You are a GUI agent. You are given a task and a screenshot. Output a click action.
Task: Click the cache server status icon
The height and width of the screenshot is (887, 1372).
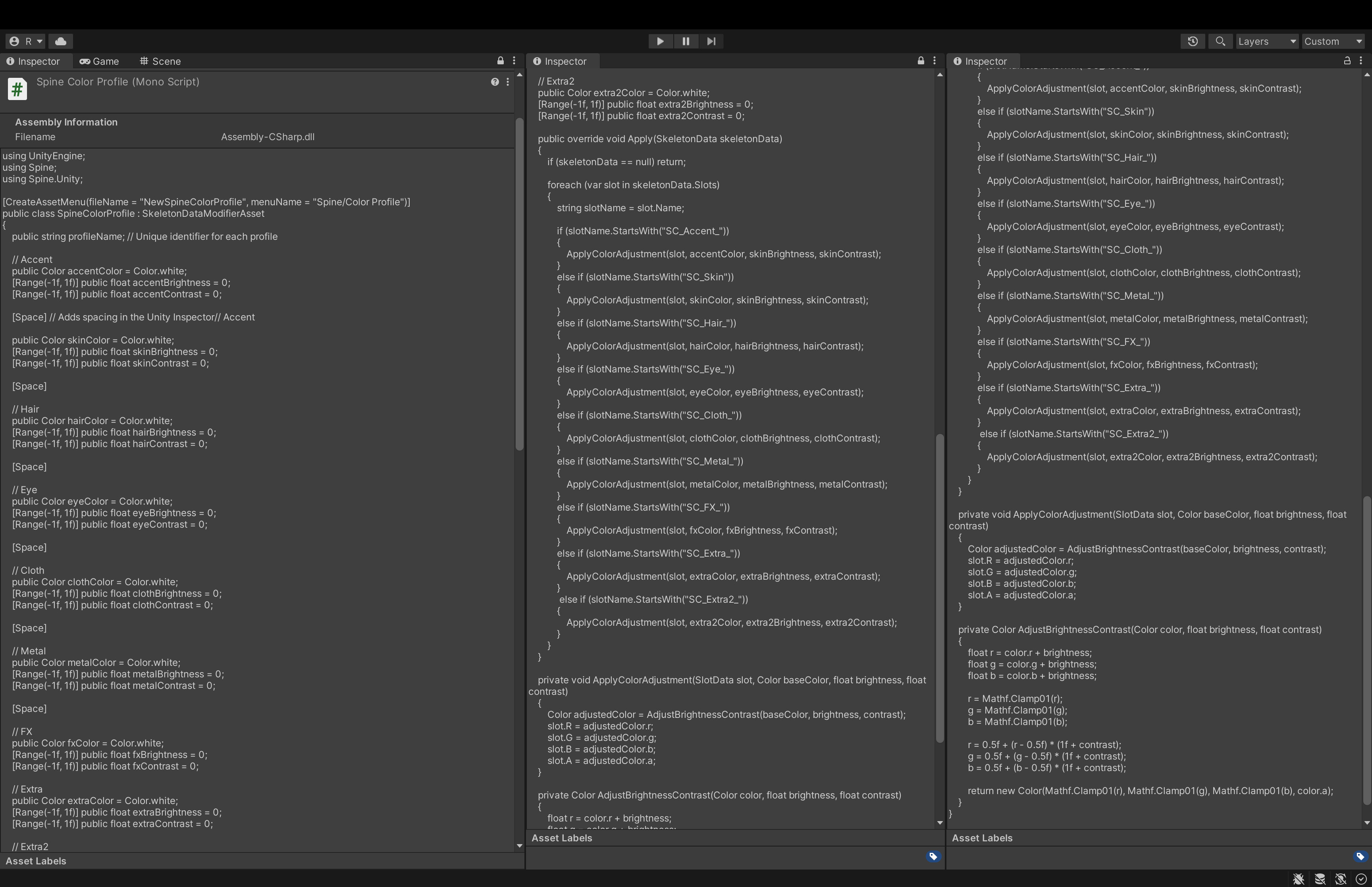[x=1320, y=879]
